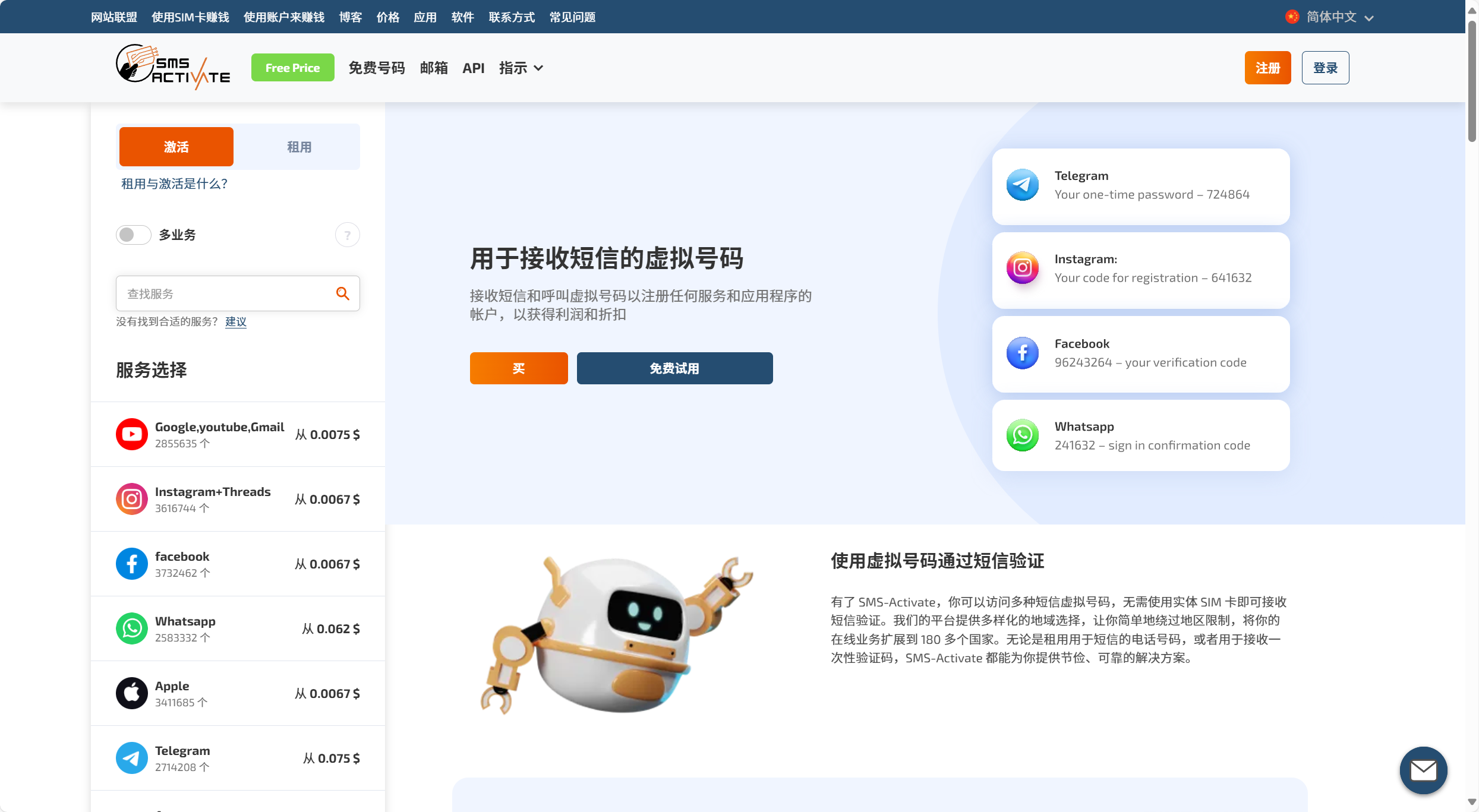1479x812 pixels.
Task: Open the multi-service help question mark
Action: click(348, 235)
